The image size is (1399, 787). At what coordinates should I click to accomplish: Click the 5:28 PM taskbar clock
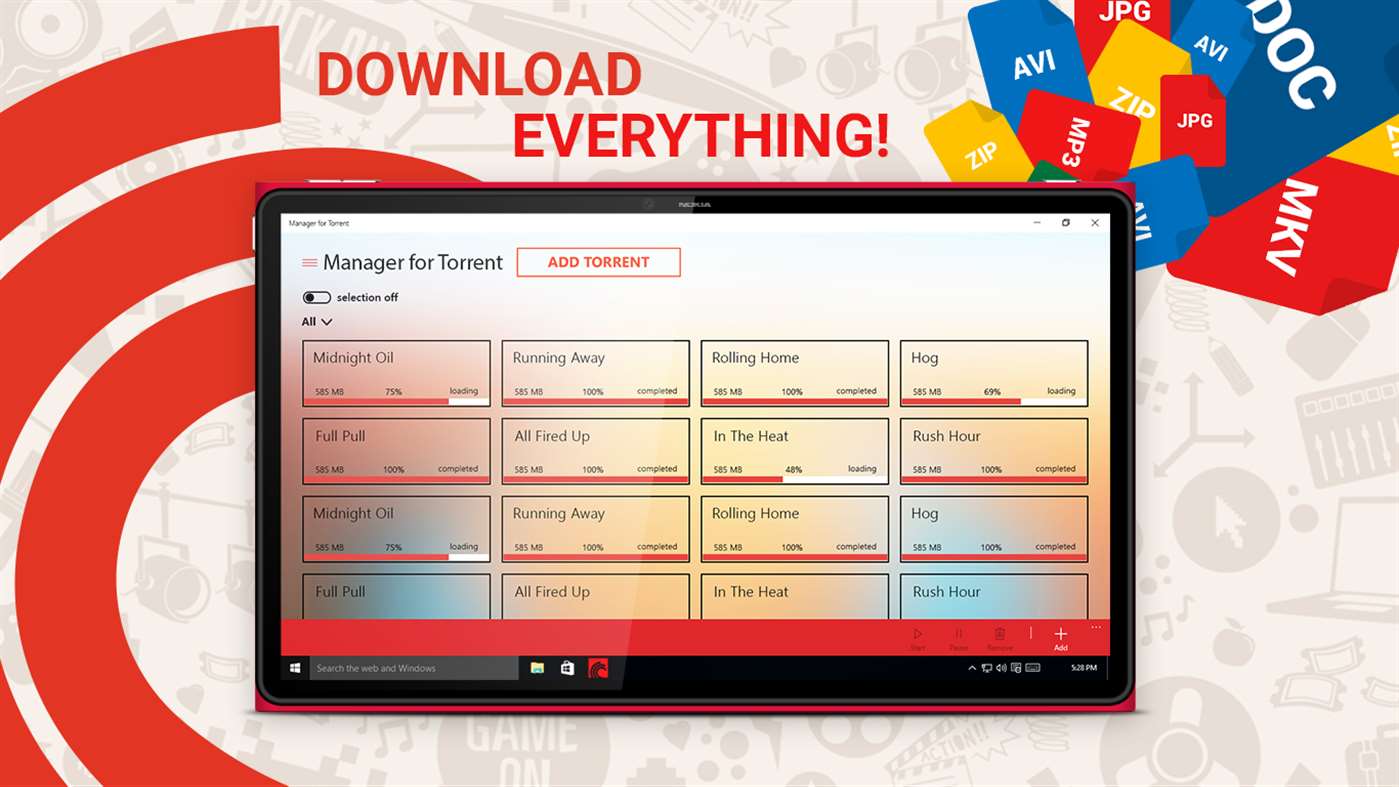[1083, 668]
